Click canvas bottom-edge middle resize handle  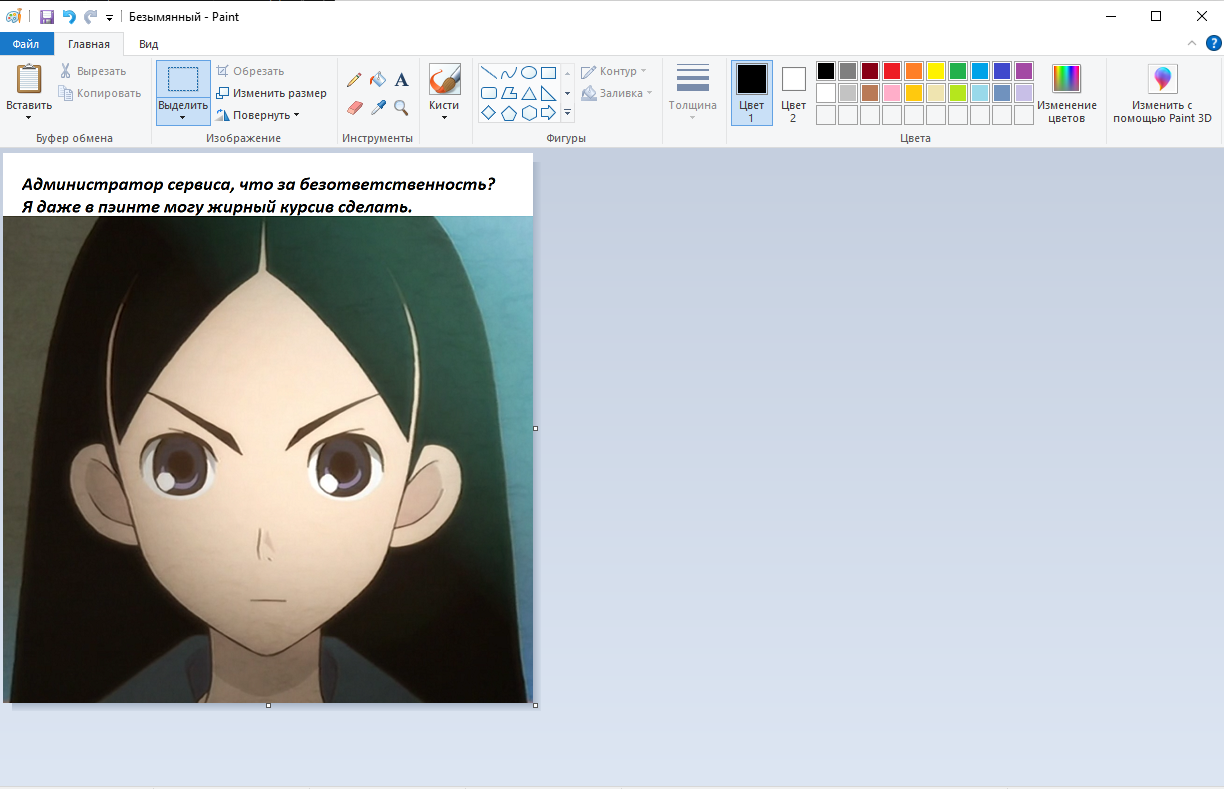(x=268, y=706)
